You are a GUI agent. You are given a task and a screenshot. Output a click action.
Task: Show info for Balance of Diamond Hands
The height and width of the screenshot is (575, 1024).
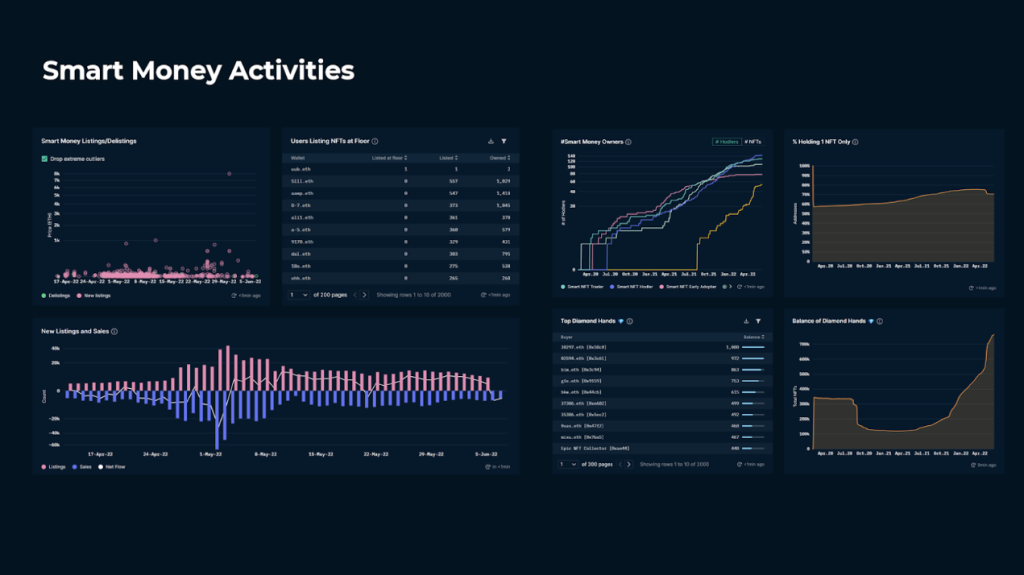(x=880, y=321)
